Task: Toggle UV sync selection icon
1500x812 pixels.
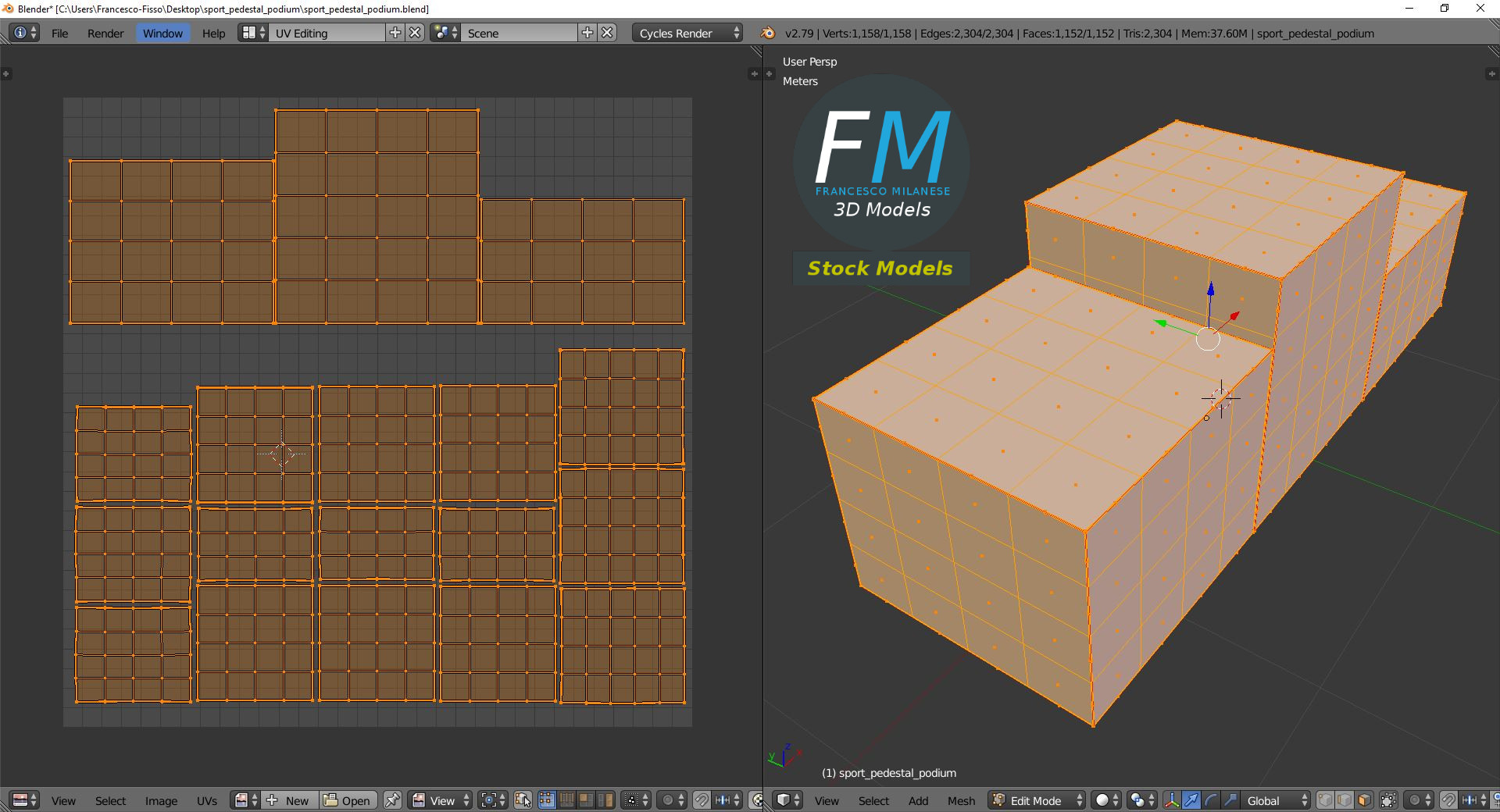Action: pos(523,800)
